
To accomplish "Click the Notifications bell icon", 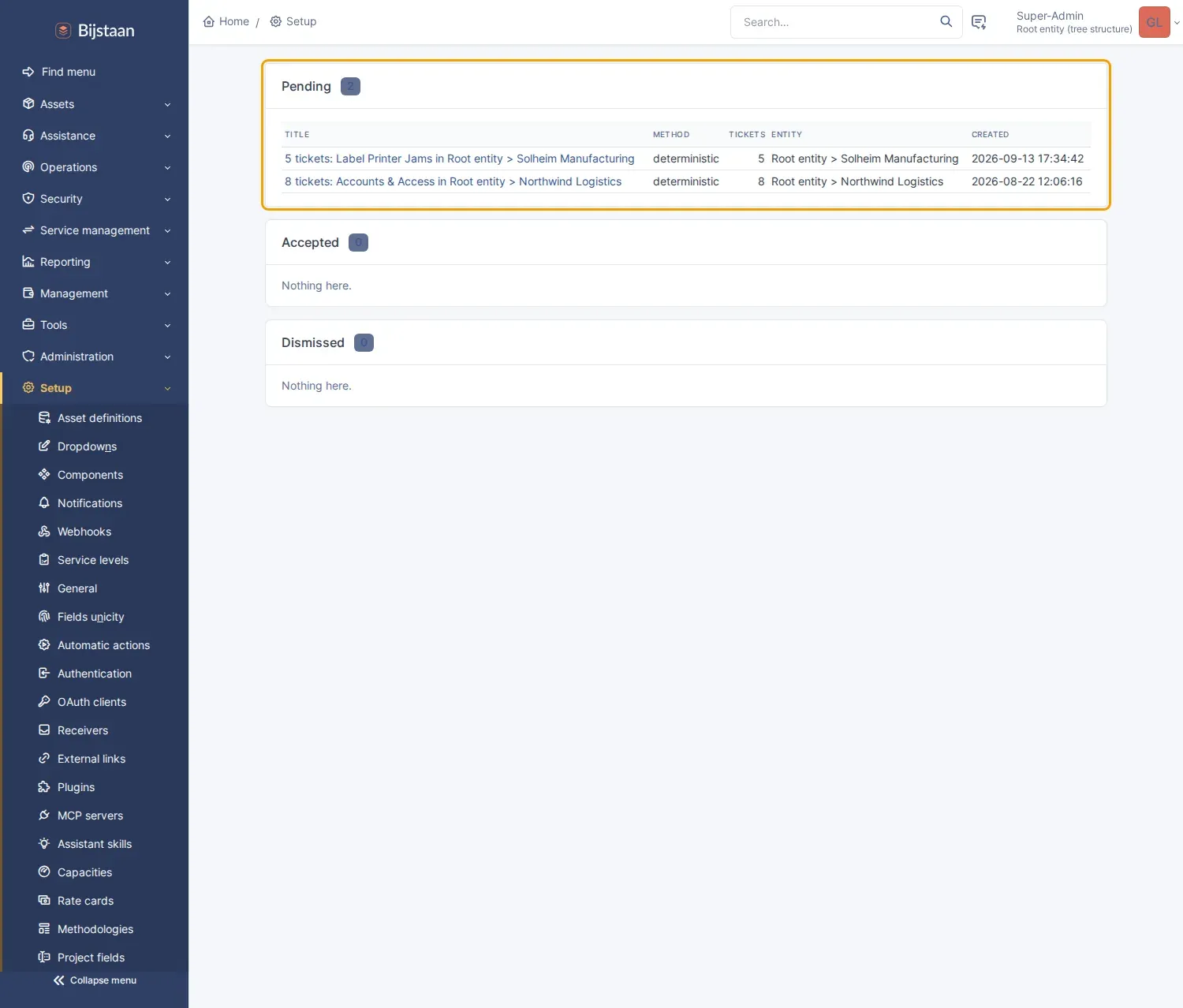I will tap(44, 502).
